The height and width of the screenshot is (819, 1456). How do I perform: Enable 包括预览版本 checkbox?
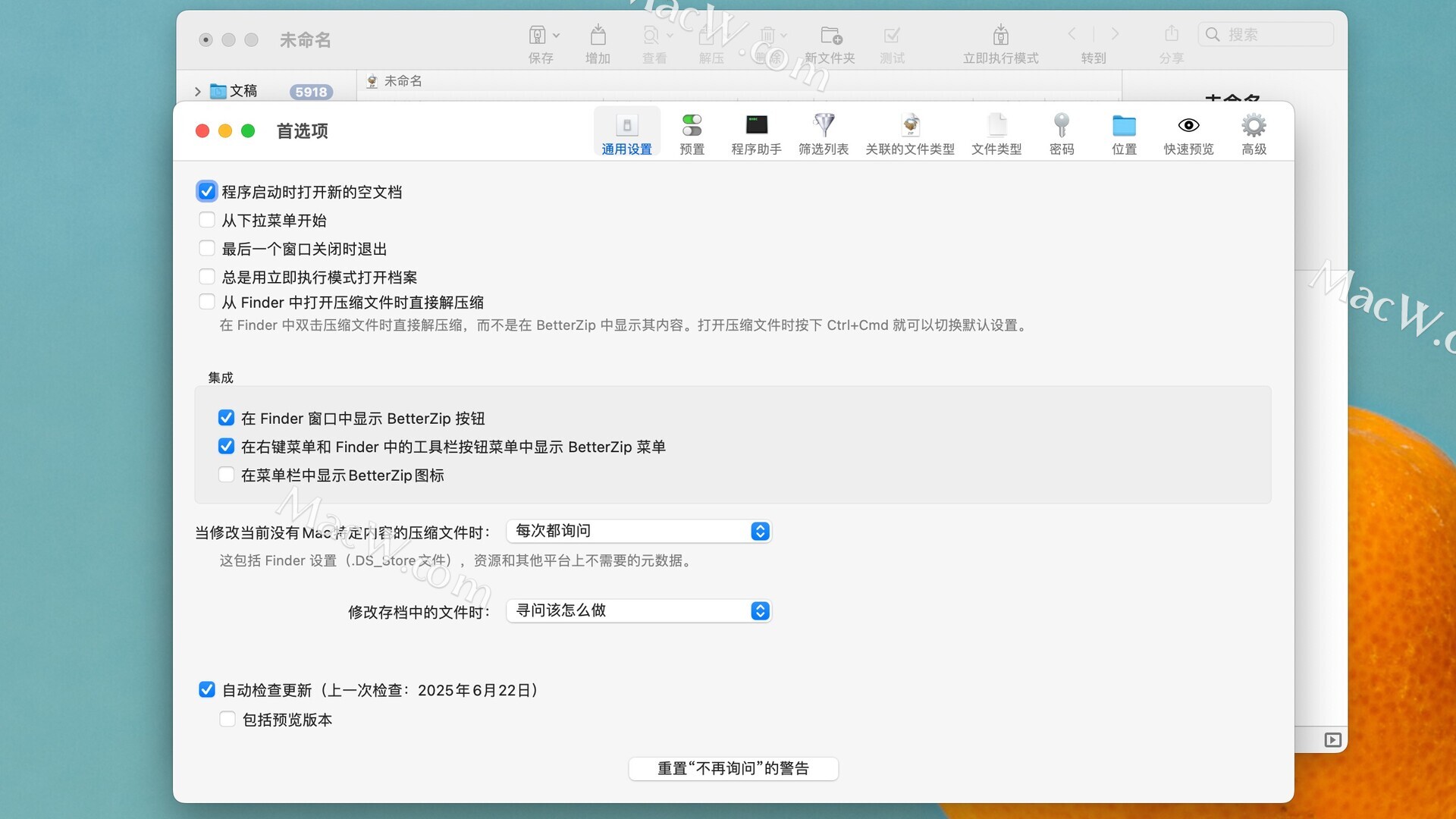point(227,719)
